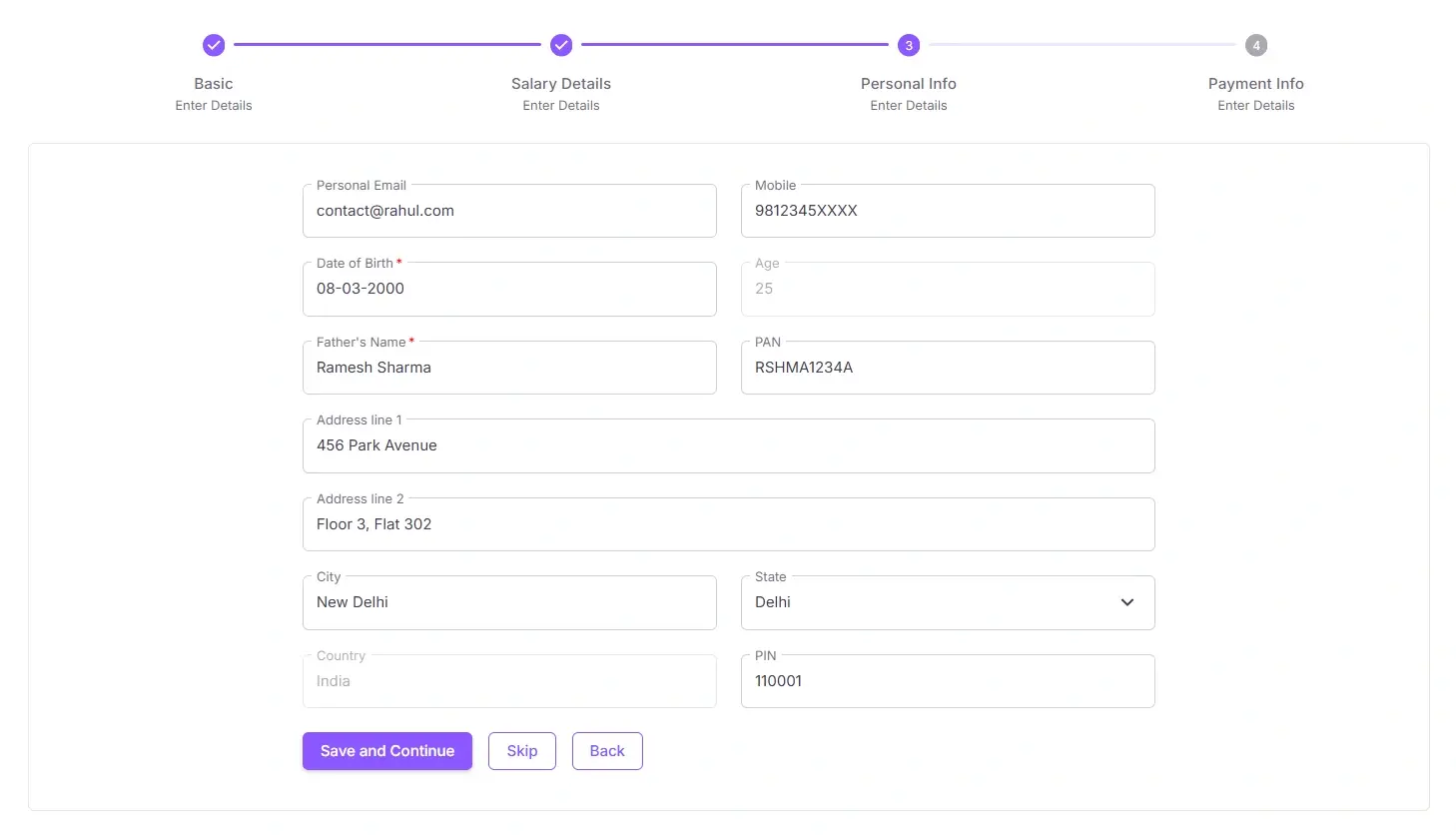Image resolution: width=1456 pixels, height=835 pixels.
Task: Edit the Father's Name field
Action: [509, 368]
